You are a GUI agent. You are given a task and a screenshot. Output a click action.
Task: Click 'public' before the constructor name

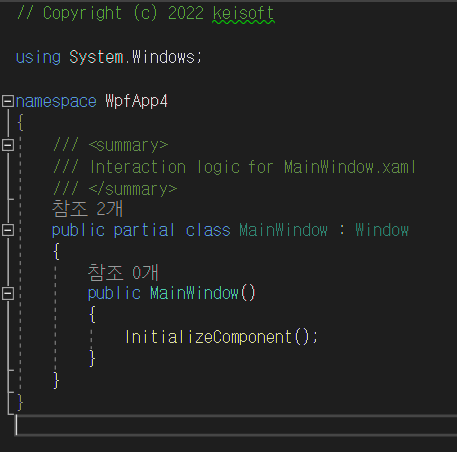click(x=114, y=294)
